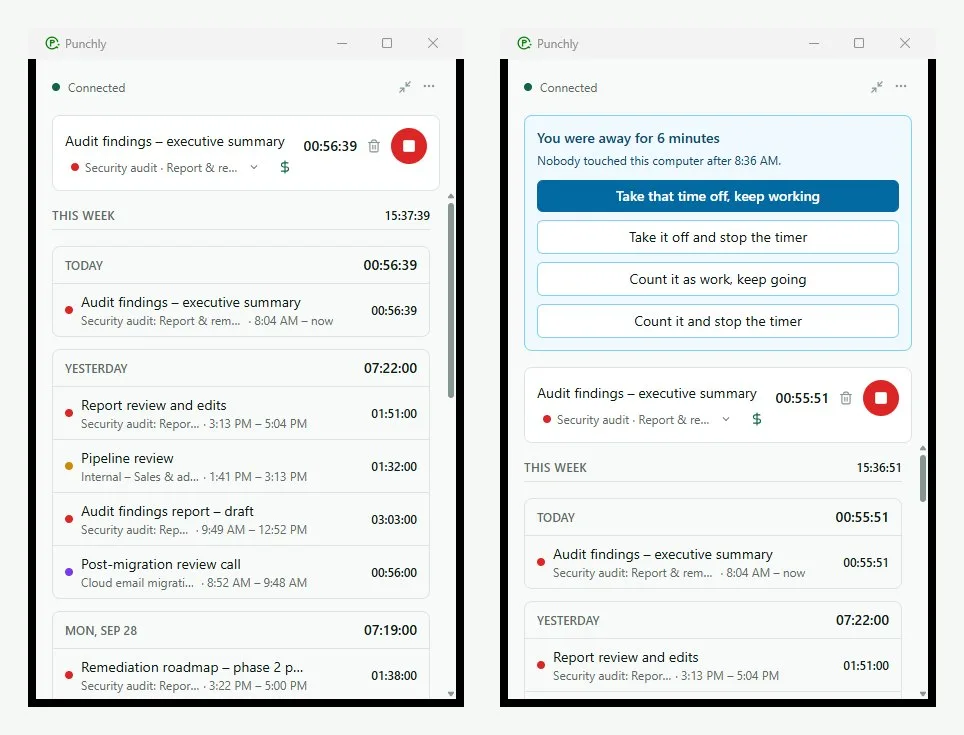The height and width of the screenshot is (735, 964).
Task: Click the Punchly logo in right title bar
Action: coord(524,43)
